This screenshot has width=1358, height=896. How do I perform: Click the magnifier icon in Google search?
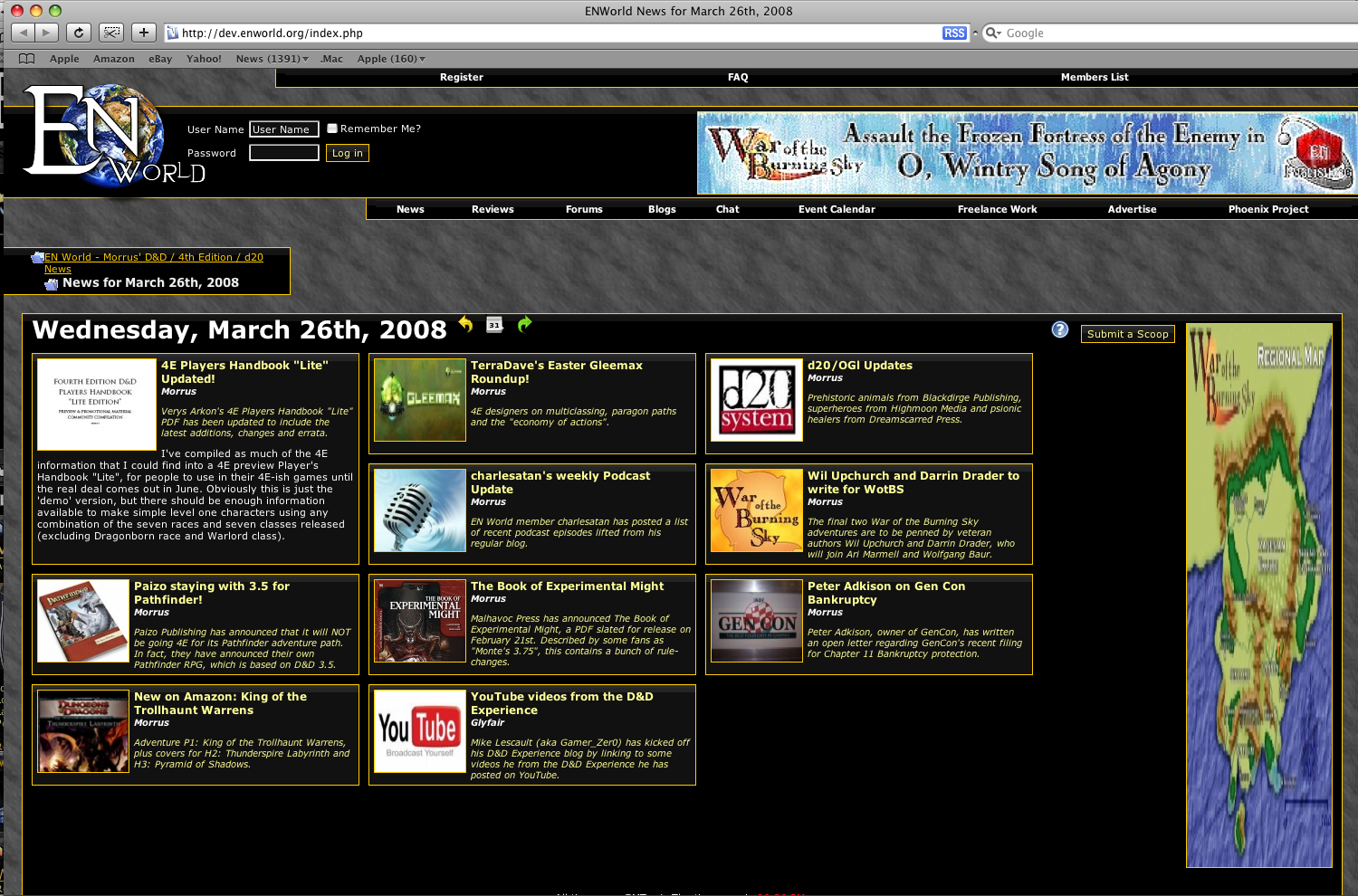tap(993, 33)
